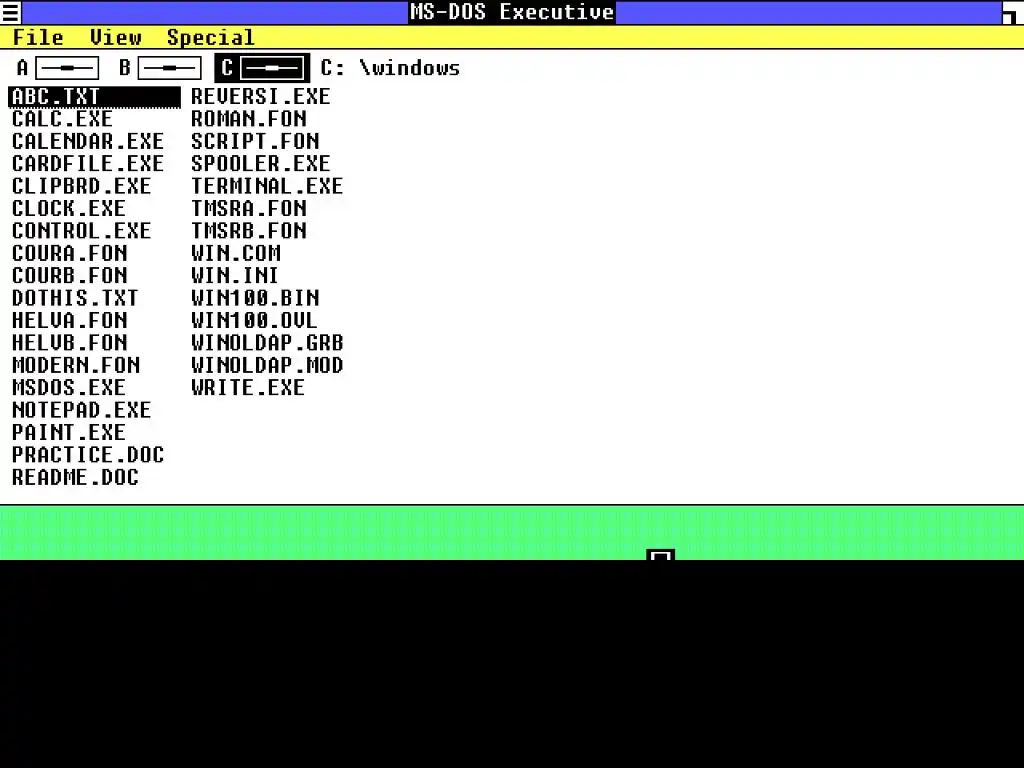
Task: Select COURB.FON font file
Action: click(x=69, y=276)
